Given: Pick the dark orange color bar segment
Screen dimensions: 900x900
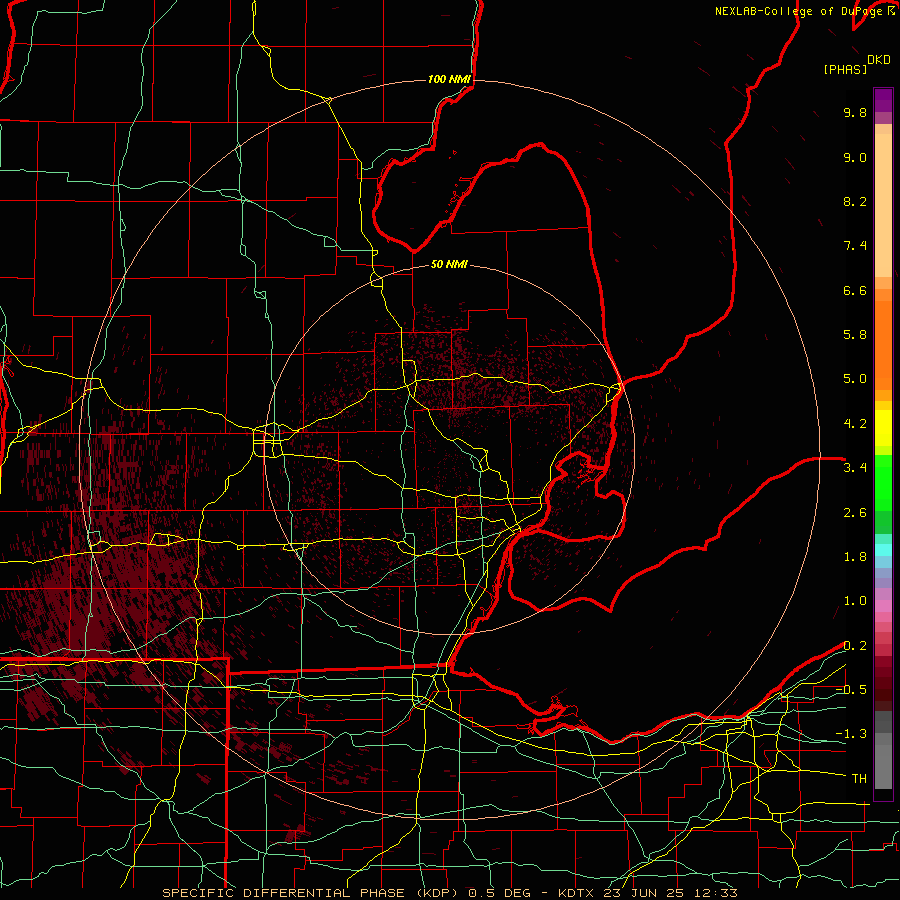Looking at the screenshot, I should tap(883, 346).
